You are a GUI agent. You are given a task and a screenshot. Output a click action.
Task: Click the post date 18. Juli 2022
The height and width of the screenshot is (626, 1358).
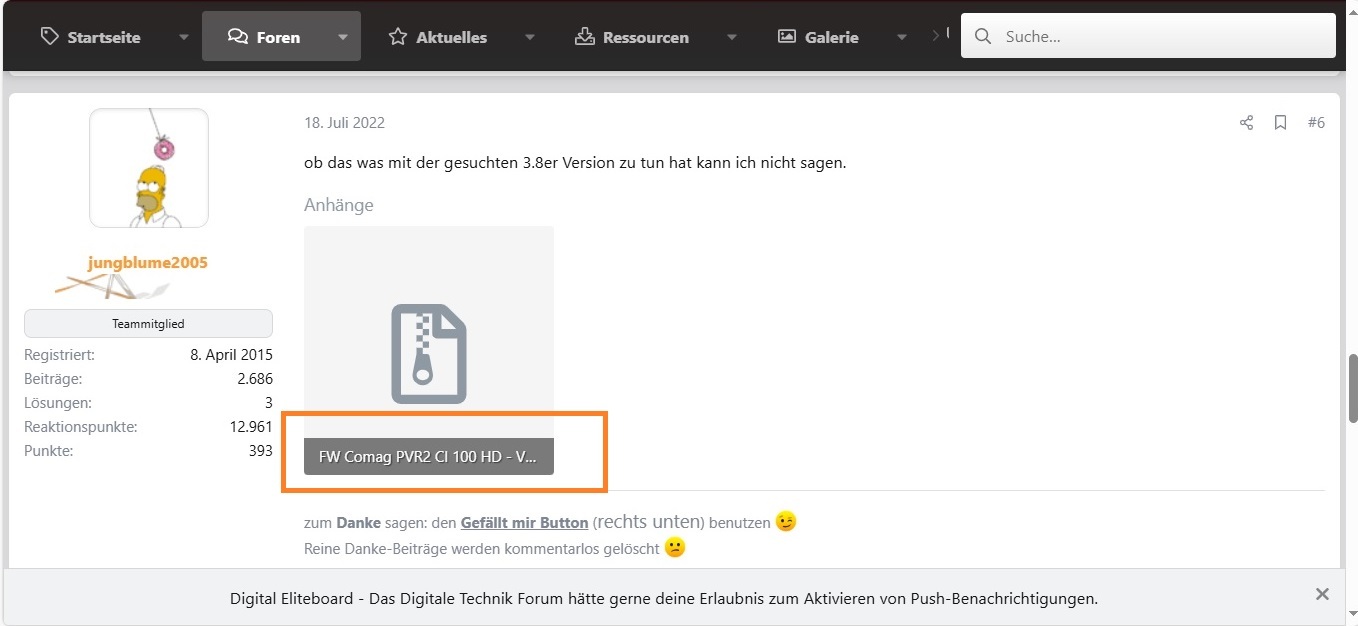[x=344, y=123]
